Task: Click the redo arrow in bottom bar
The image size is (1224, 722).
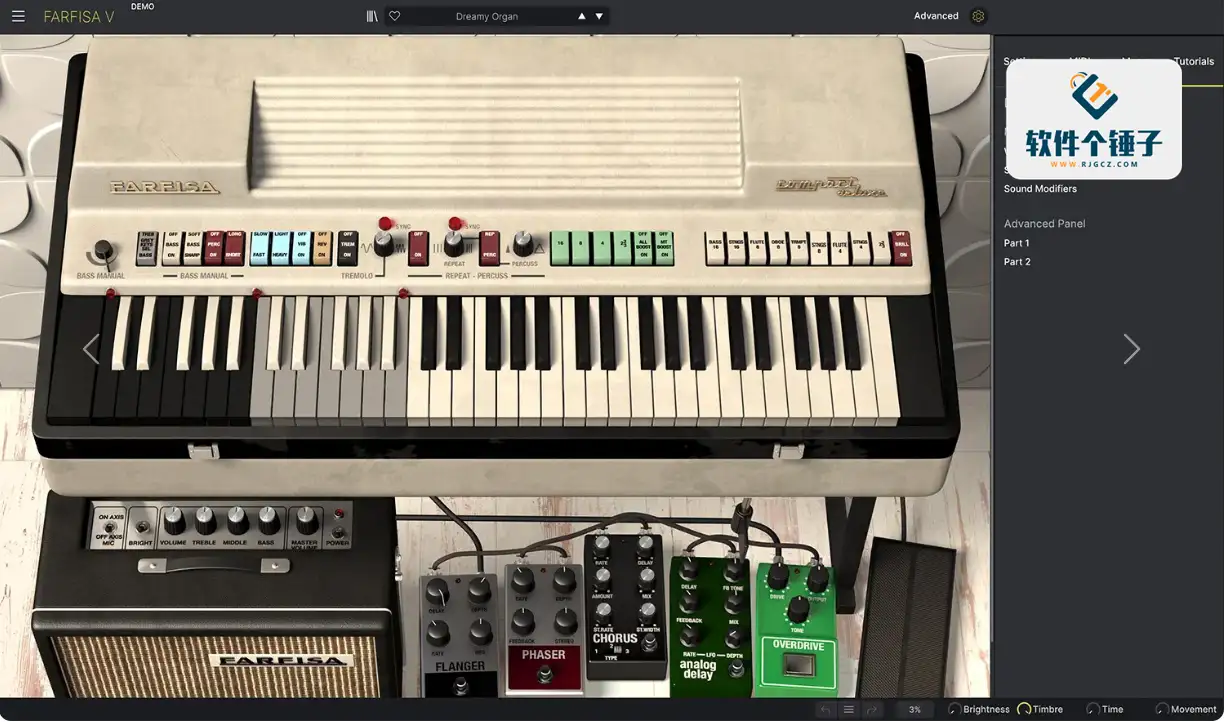Action: tap(872, 710)
